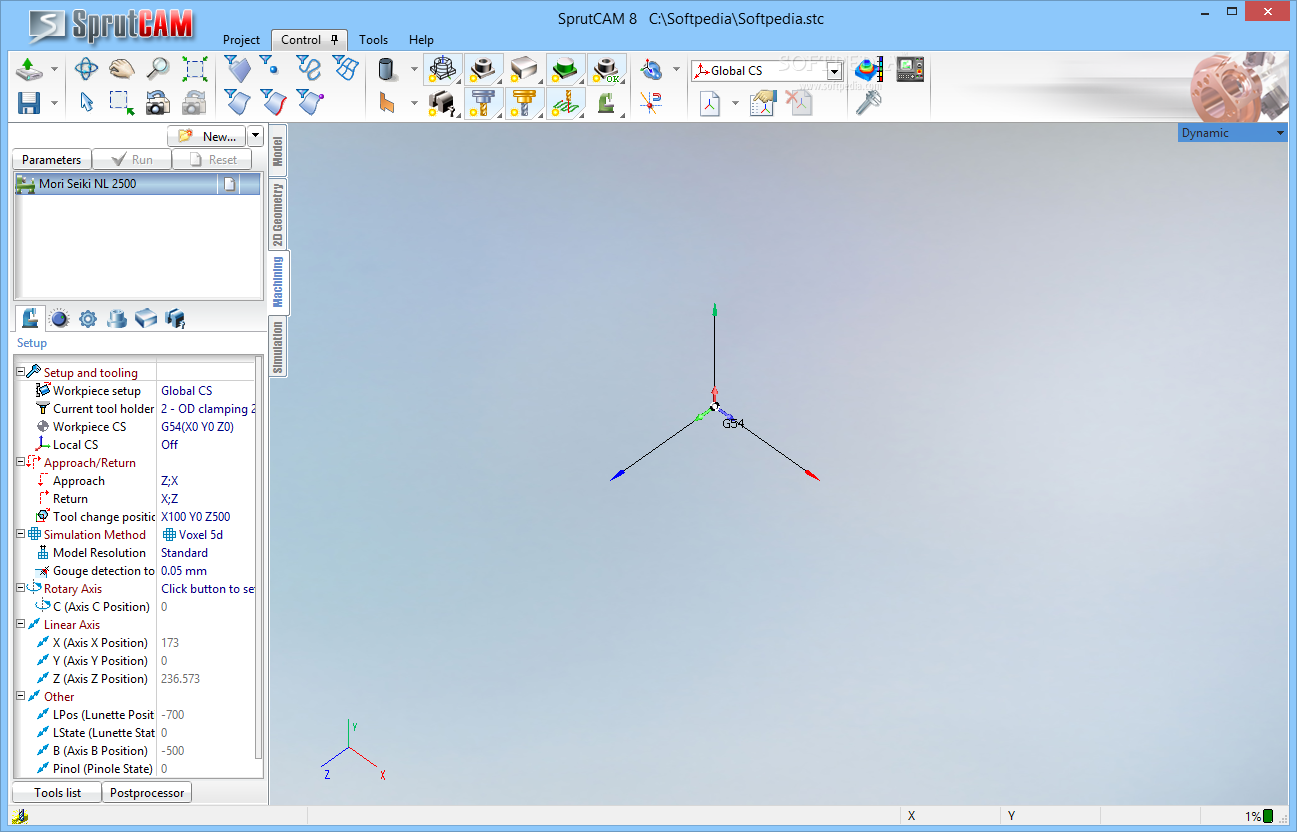Screen dimensions: 1297x832
Task: Toggle the point selection filter icon
Action: [270, 69]
